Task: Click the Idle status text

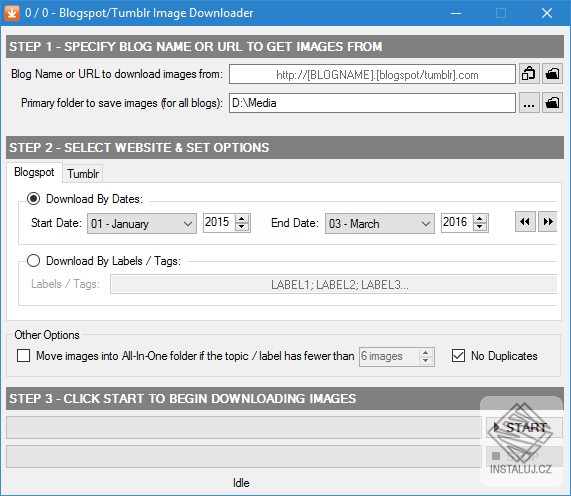Action: [241, 483]
